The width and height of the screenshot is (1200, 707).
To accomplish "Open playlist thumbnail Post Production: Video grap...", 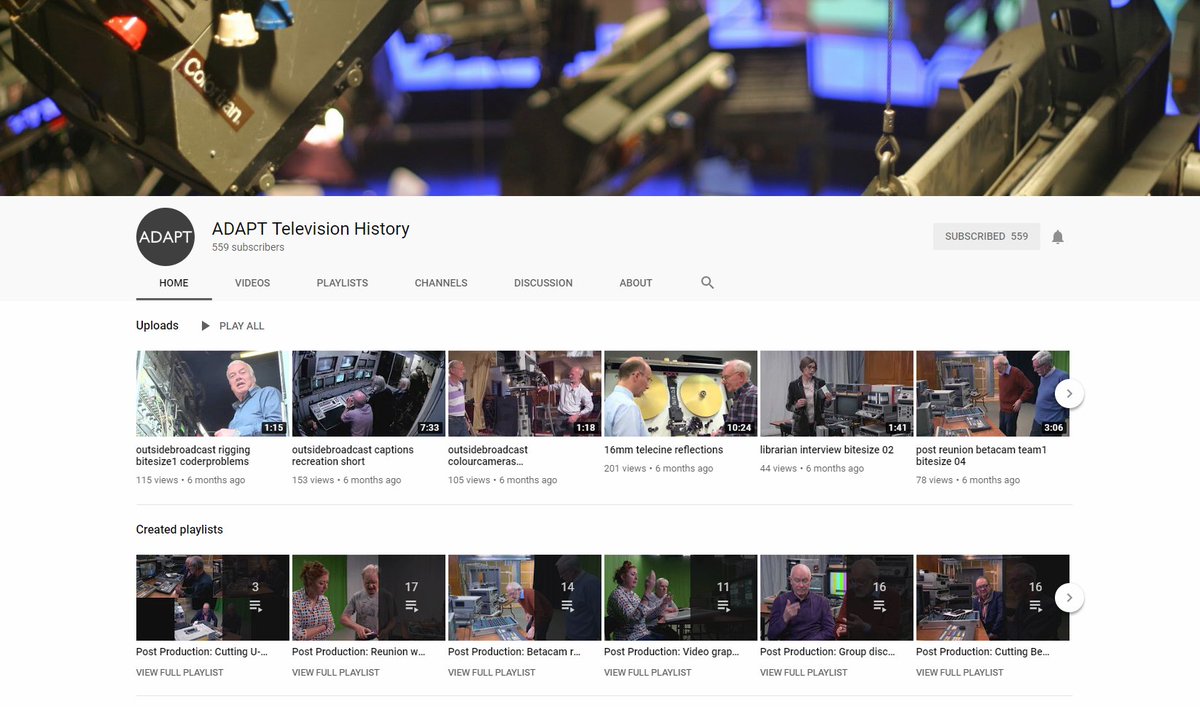I will (681, 598).
